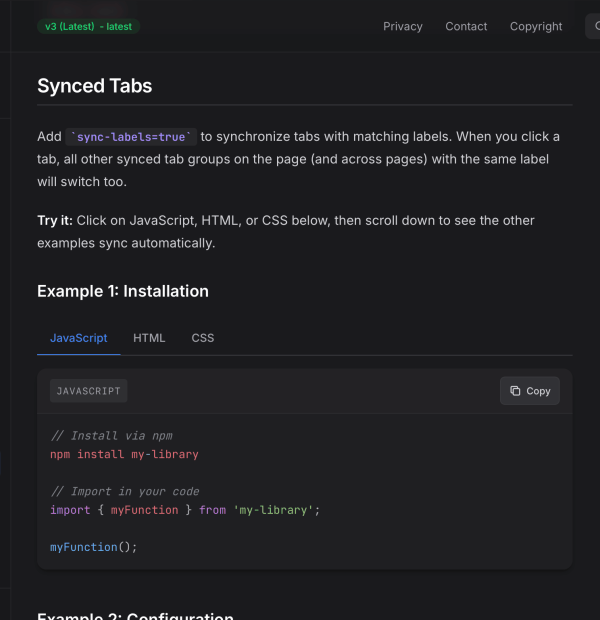600x620 pixels.
Task: Click the import myFunction code line
Action: point(184,510)
